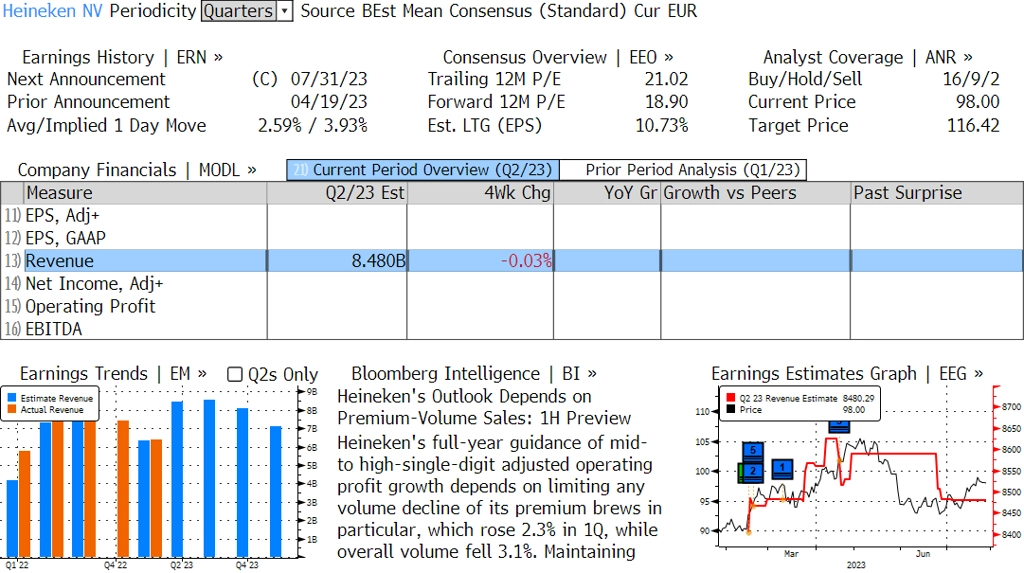Open Bloomberg Intelligence BI link
1024x573 pixels.
473,374
